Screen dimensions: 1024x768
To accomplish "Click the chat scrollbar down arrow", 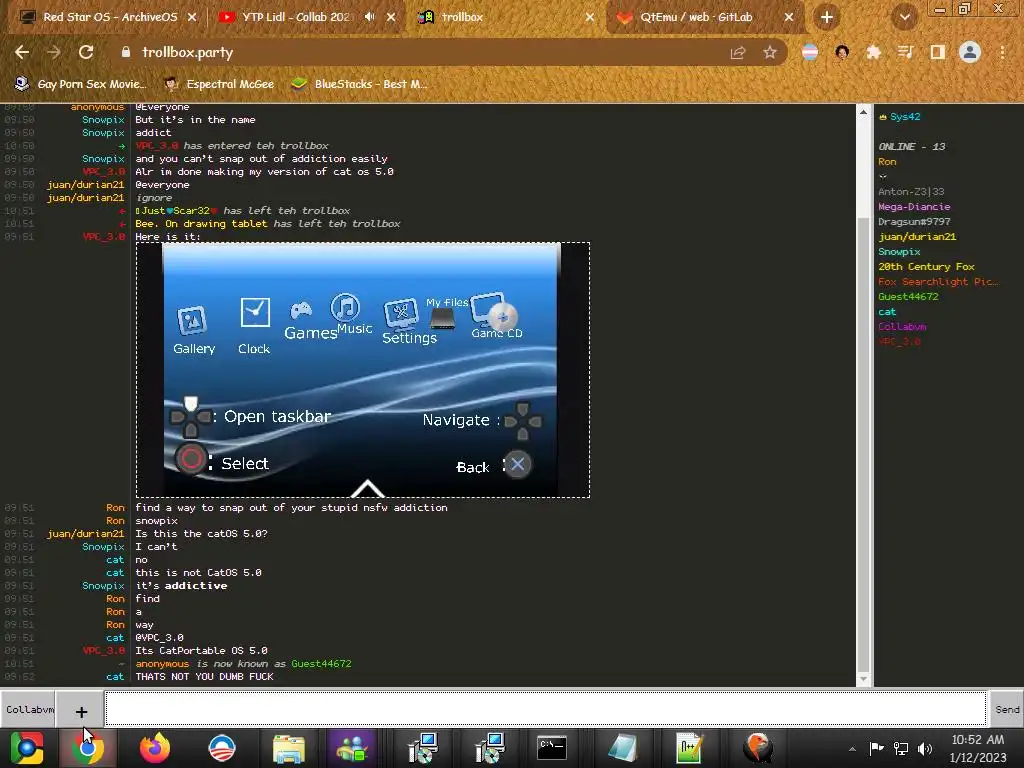I will pos(863,679).
